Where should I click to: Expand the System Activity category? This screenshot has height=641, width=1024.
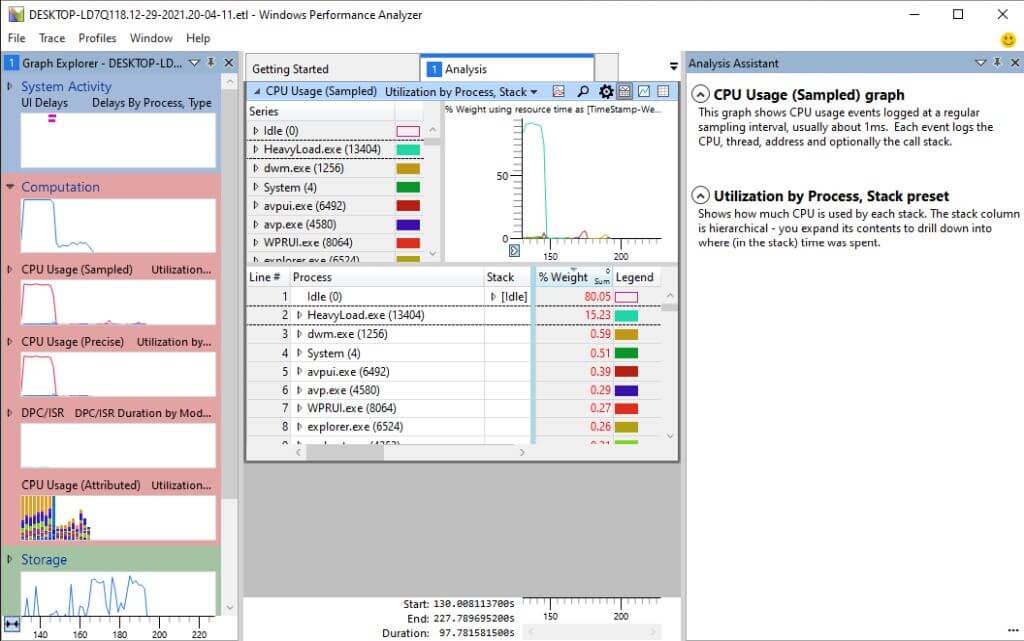tap(11, 87)
